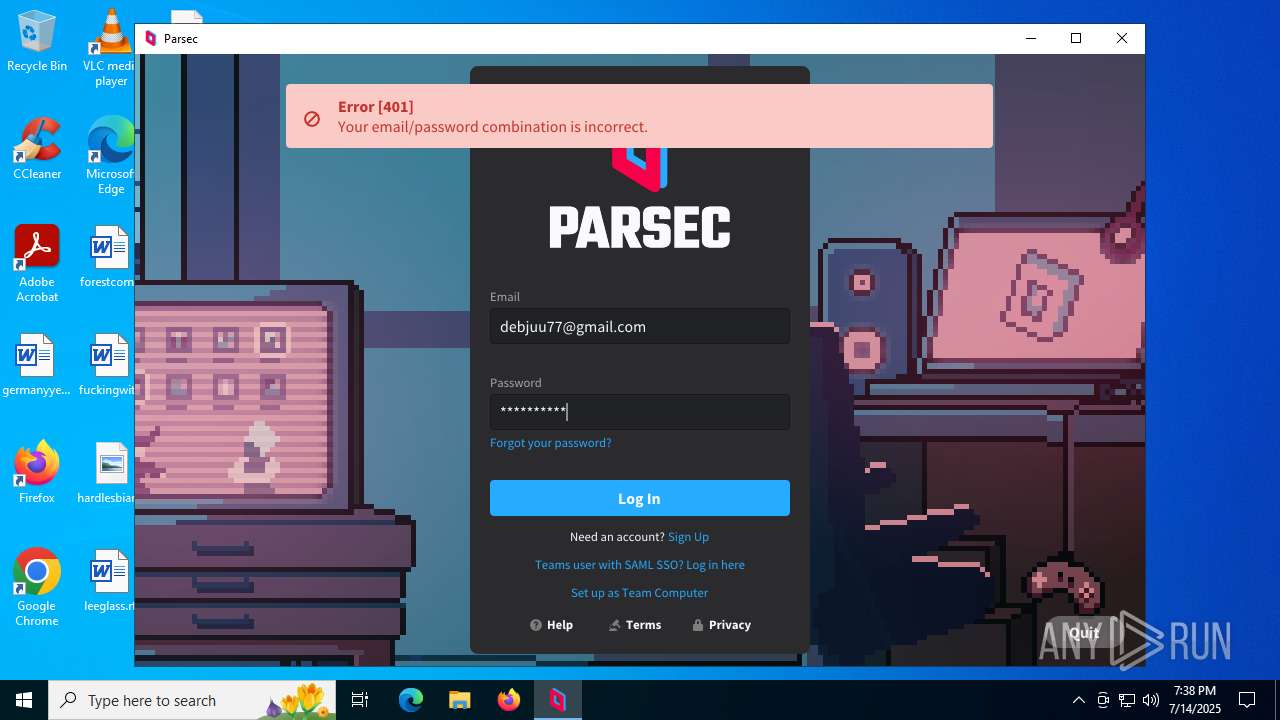Screen dimensions: 1280x720
Task: Open File Explorer from the taskbar
Action: (459, 700)
